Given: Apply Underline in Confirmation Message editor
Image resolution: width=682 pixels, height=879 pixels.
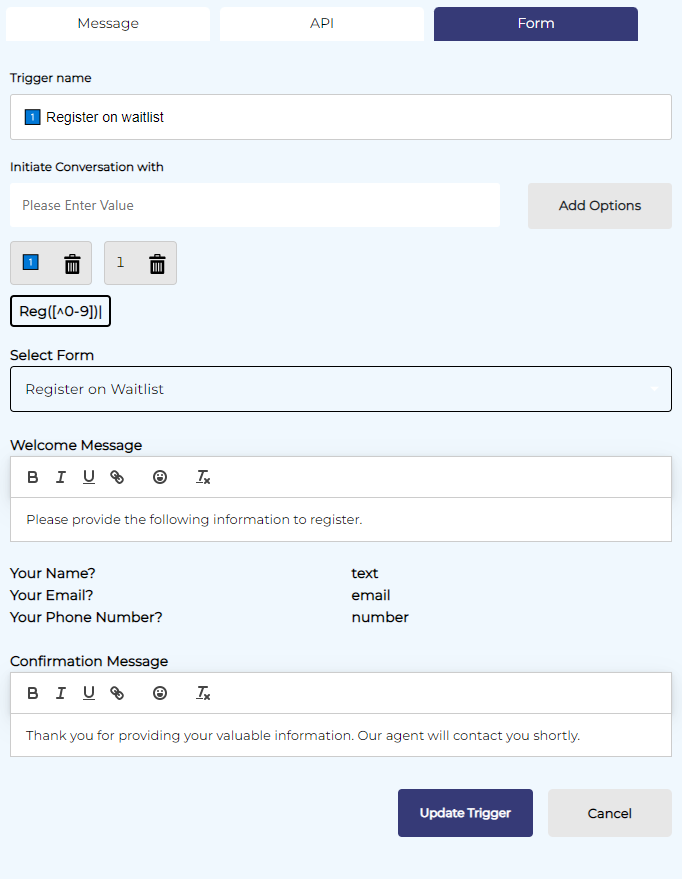Looking at the screenshot, I should pyautogui.click(x=89, y=693).
